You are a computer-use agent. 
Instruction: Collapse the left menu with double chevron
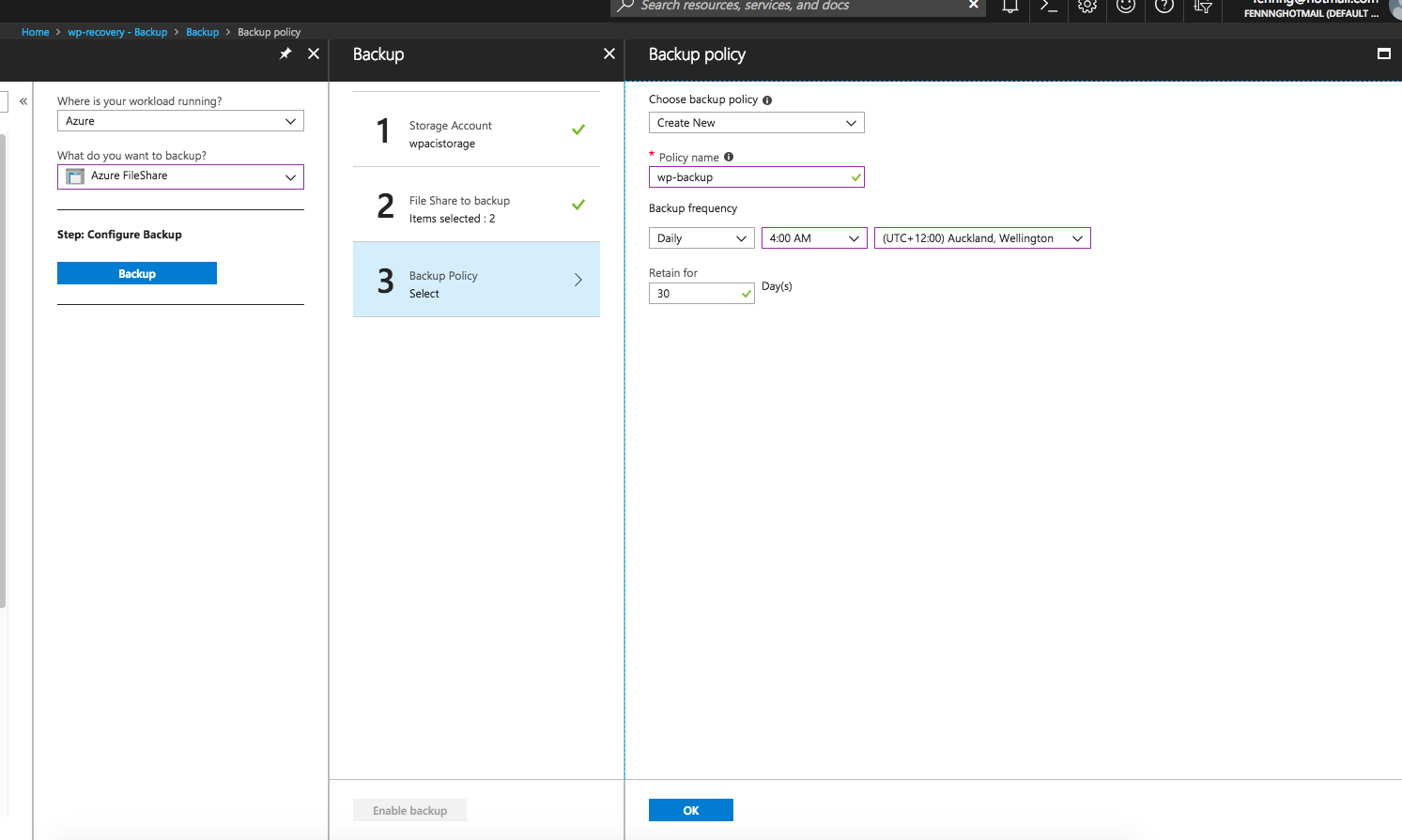[x=23, y=101]
